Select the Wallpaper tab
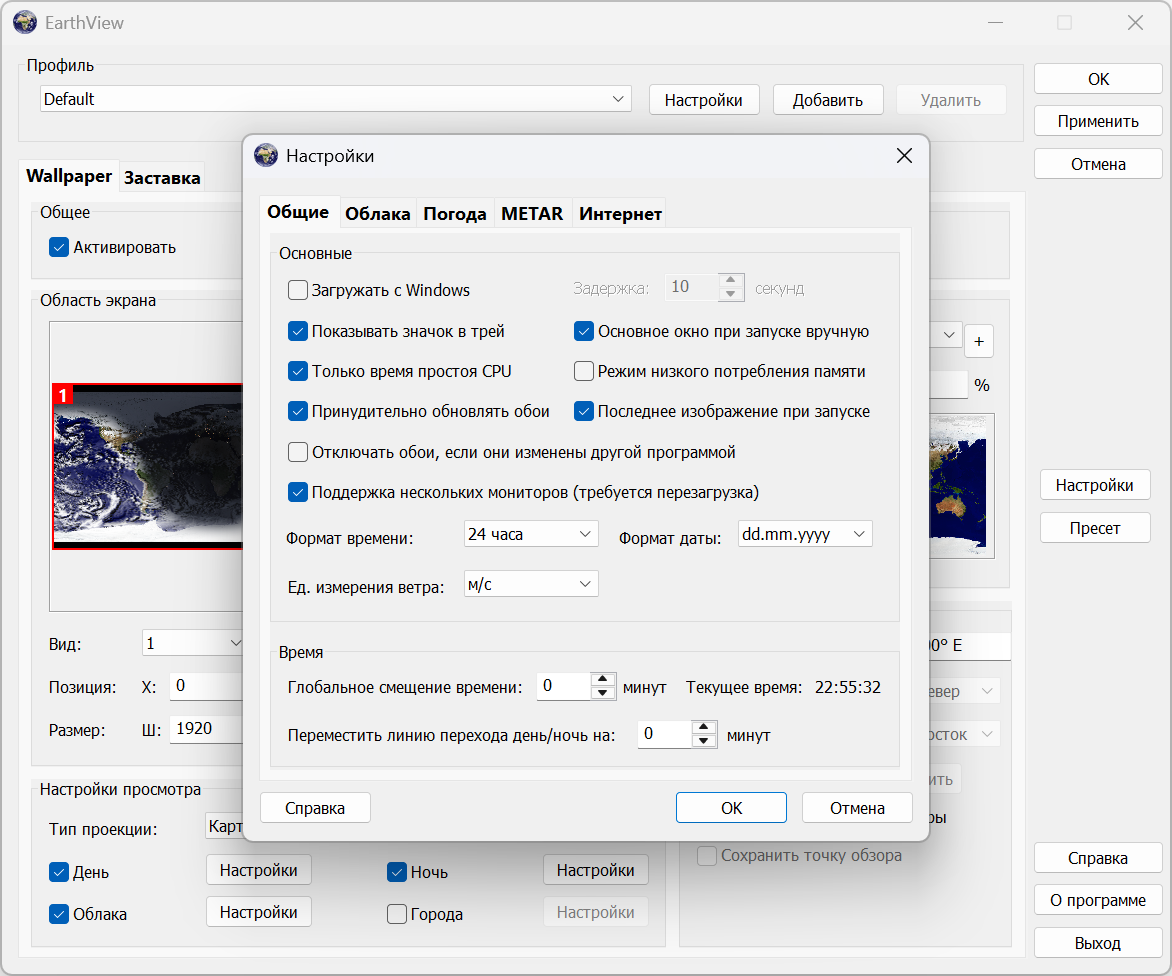 tap(69, 176)
